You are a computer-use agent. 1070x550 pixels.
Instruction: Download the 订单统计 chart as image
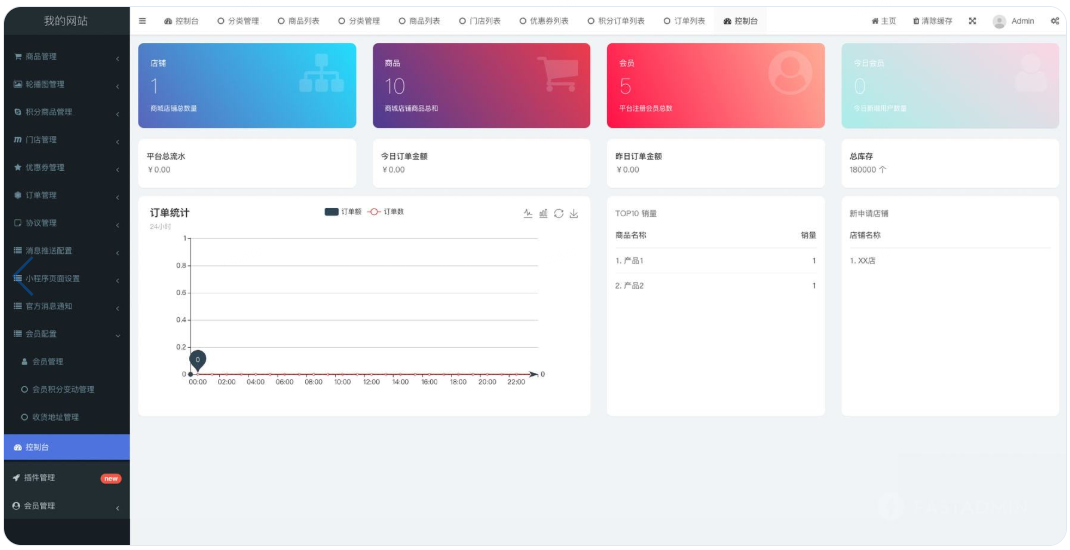click(574, 213)
